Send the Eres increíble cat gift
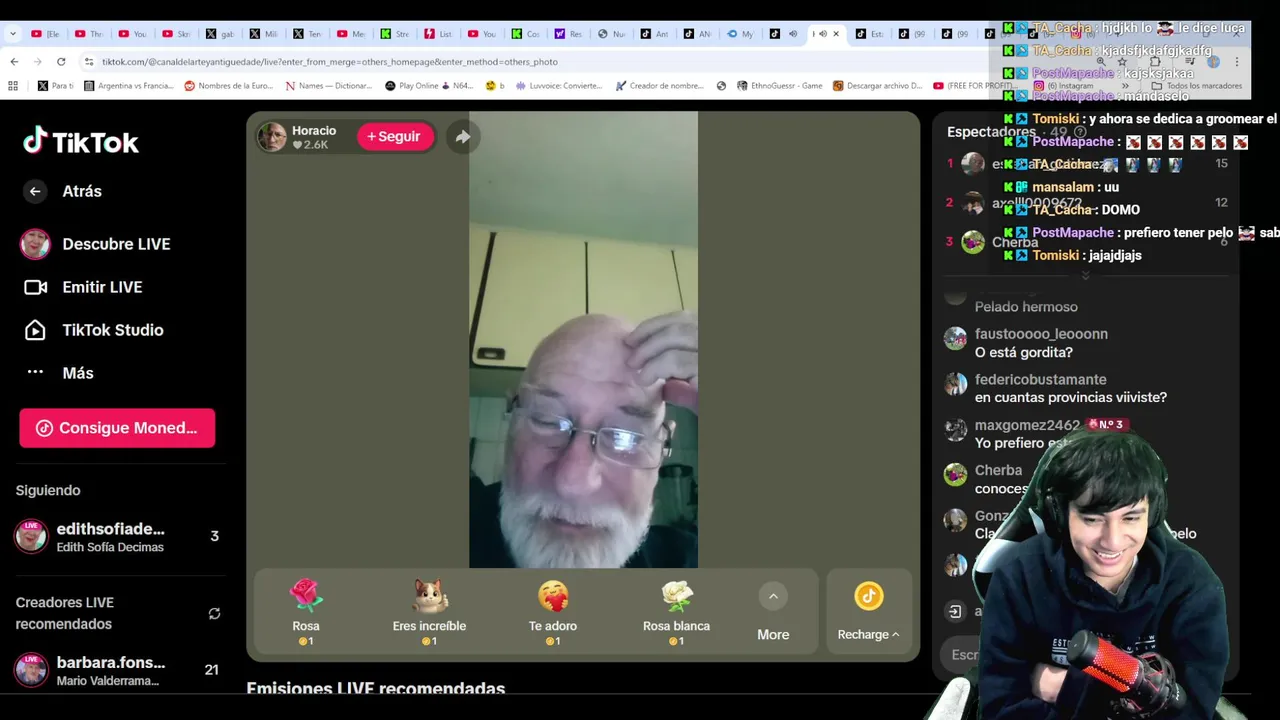Viewport: 1280px width, 720px height. click(x=429, y=612)
